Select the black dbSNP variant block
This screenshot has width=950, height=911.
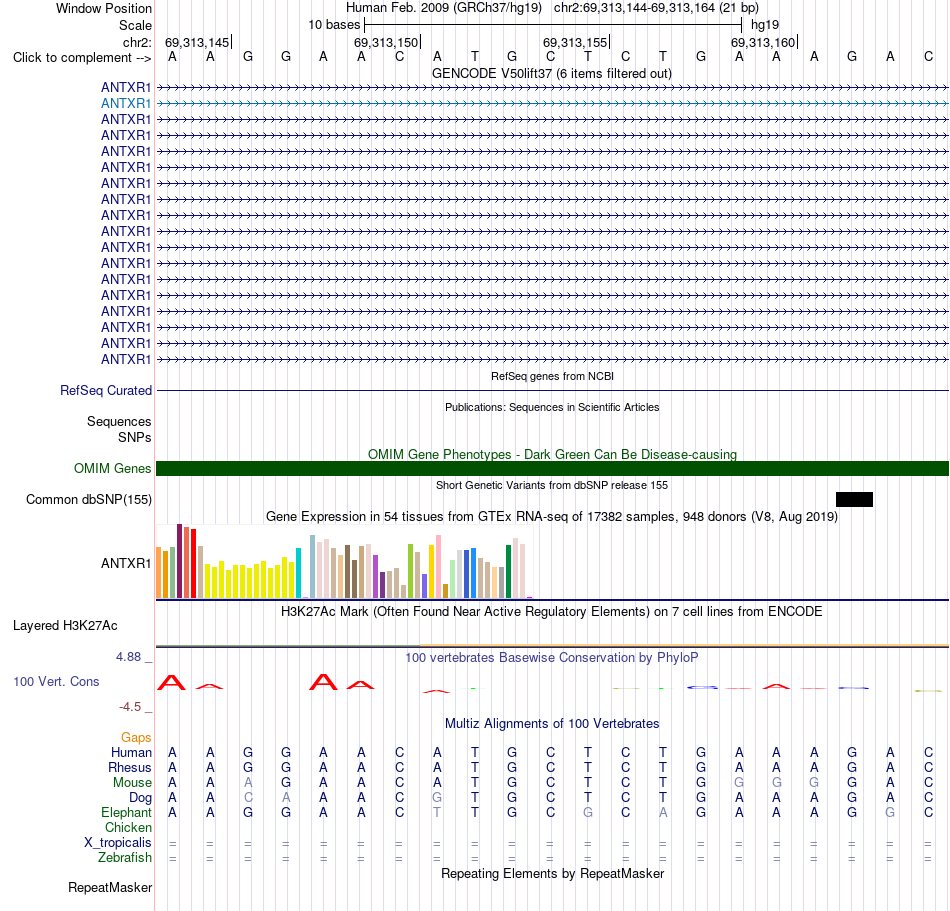[854, 499]
